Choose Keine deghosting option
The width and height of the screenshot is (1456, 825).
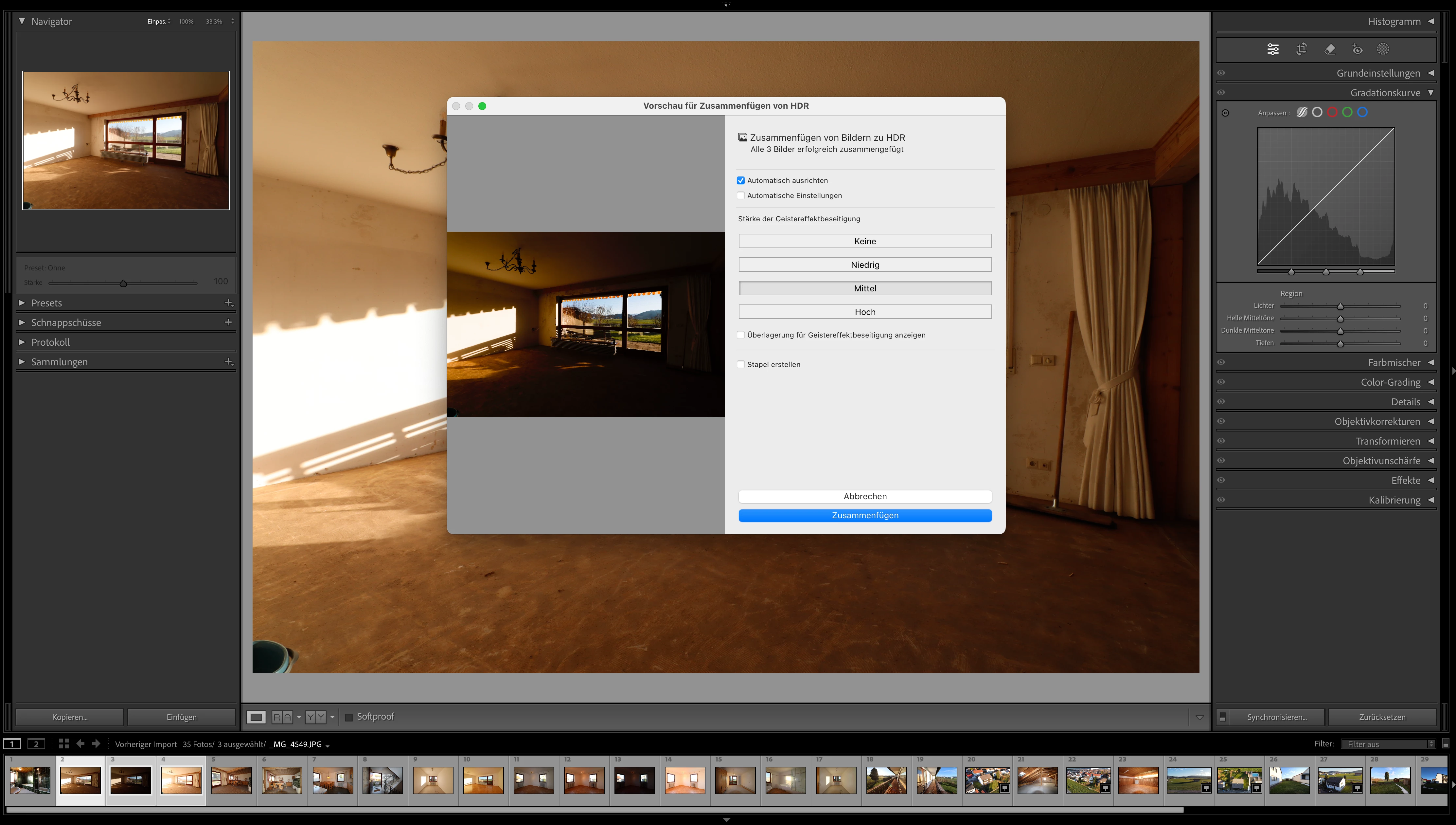pos(865,241)
